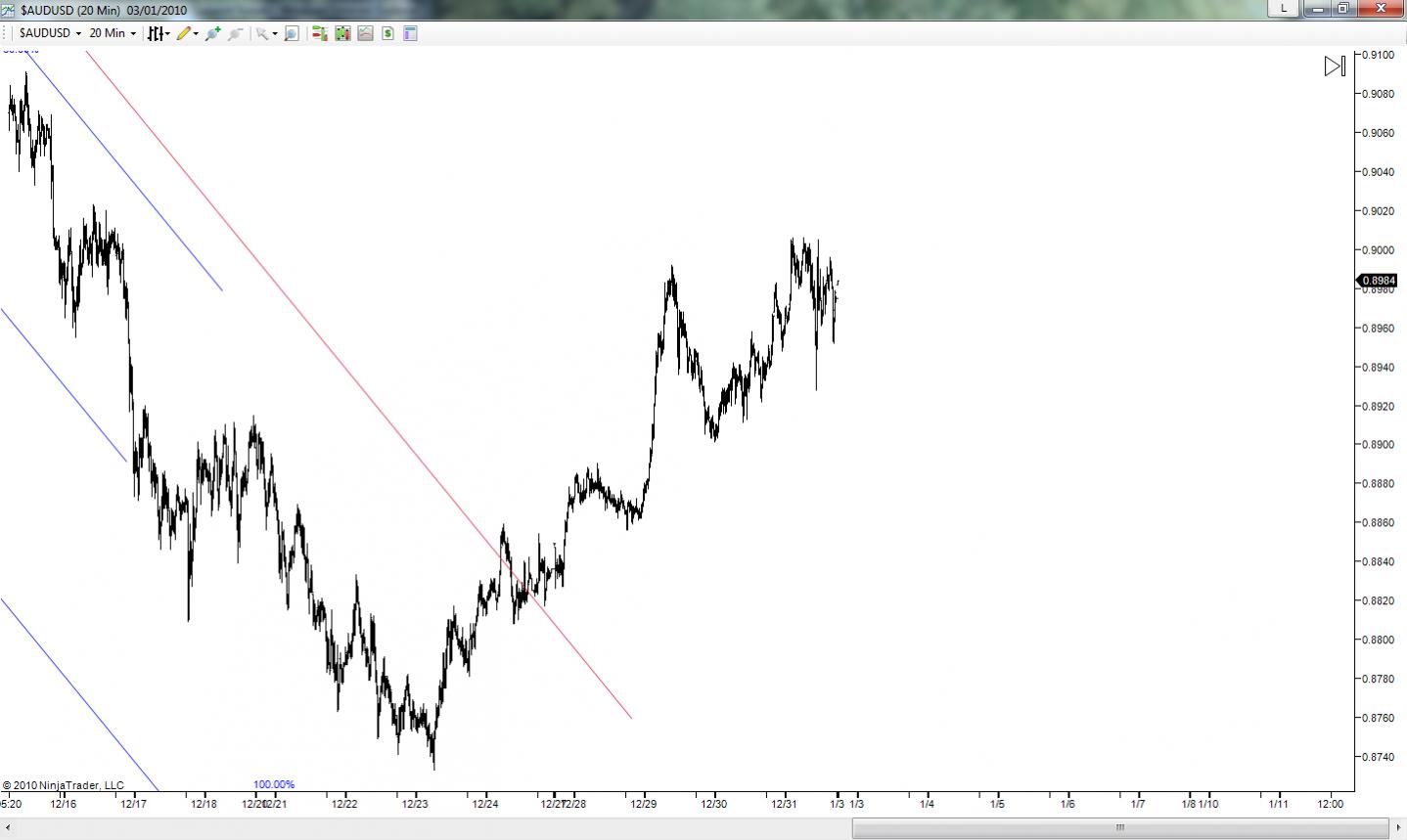Click the data box magnifier icon
The width and height of the screenshot is (1407, 840).
(x=291, y=33)
